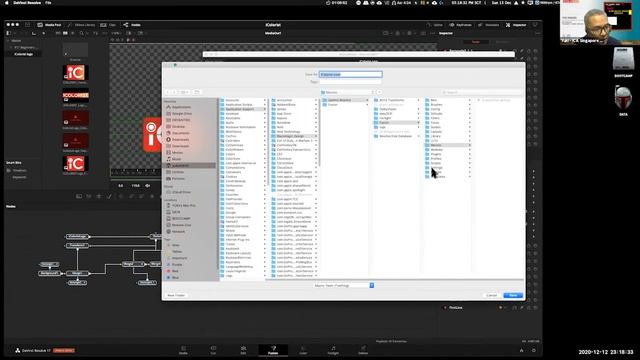Open the Media page at the bottom
640x360 pixels.
point(183,350)
